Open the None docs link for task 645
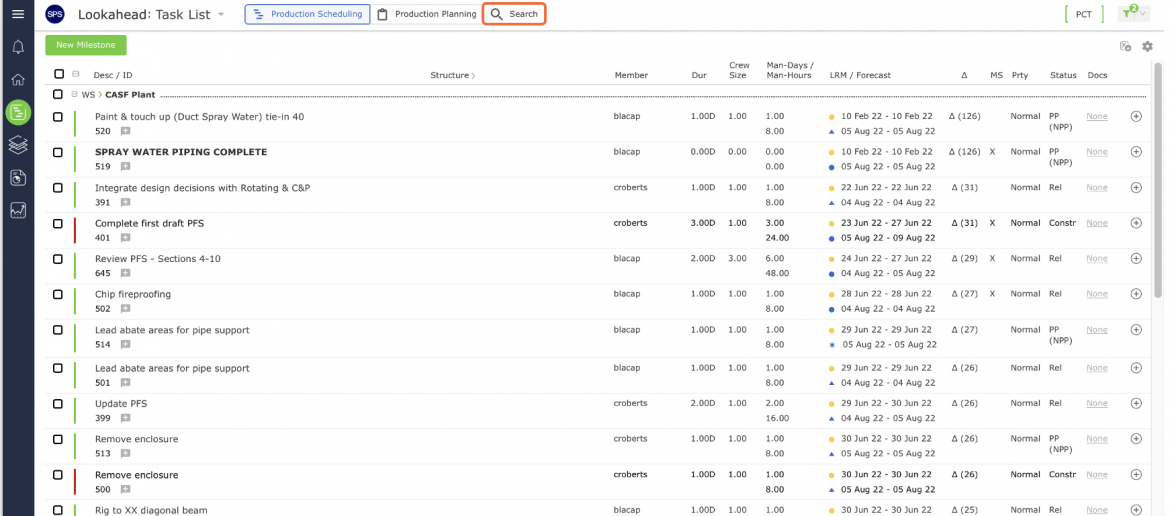The width and height of the screenshot is (1170, 516). click(1096, 259)
